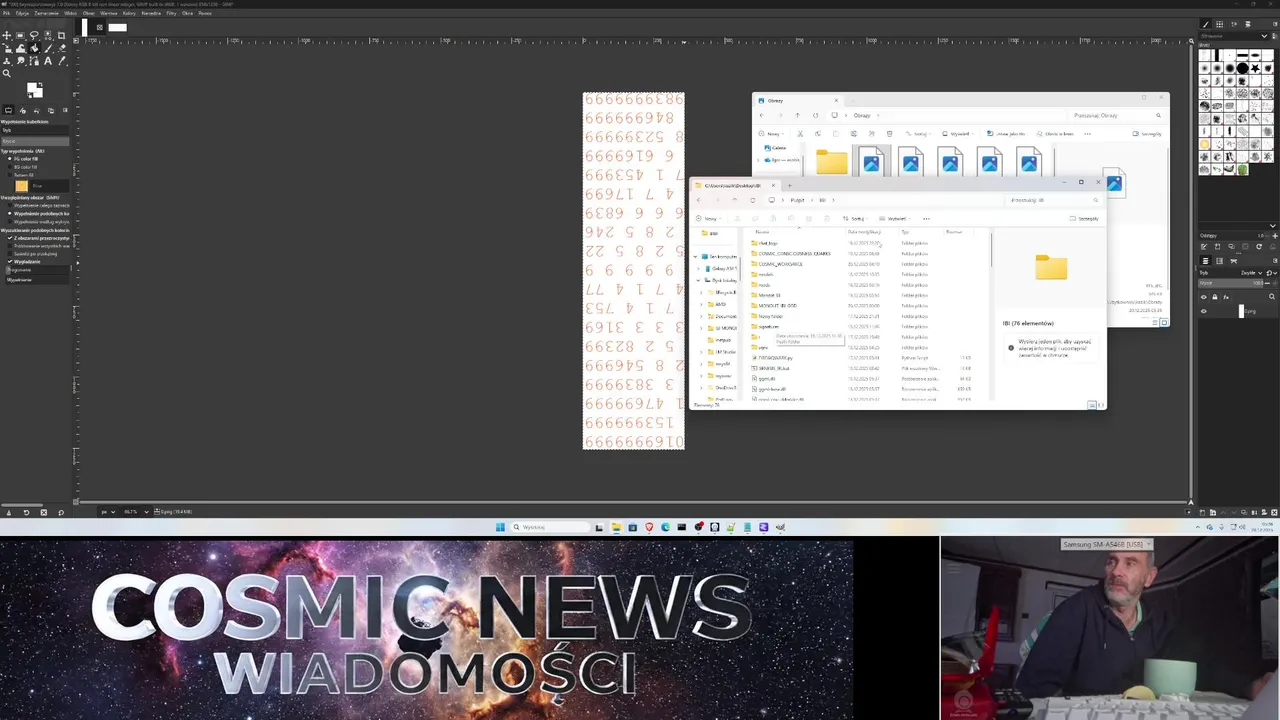Select the Color Picker eyedropper tool
The width and height of the screenshot is (1280, 720).
coord(62,61)
